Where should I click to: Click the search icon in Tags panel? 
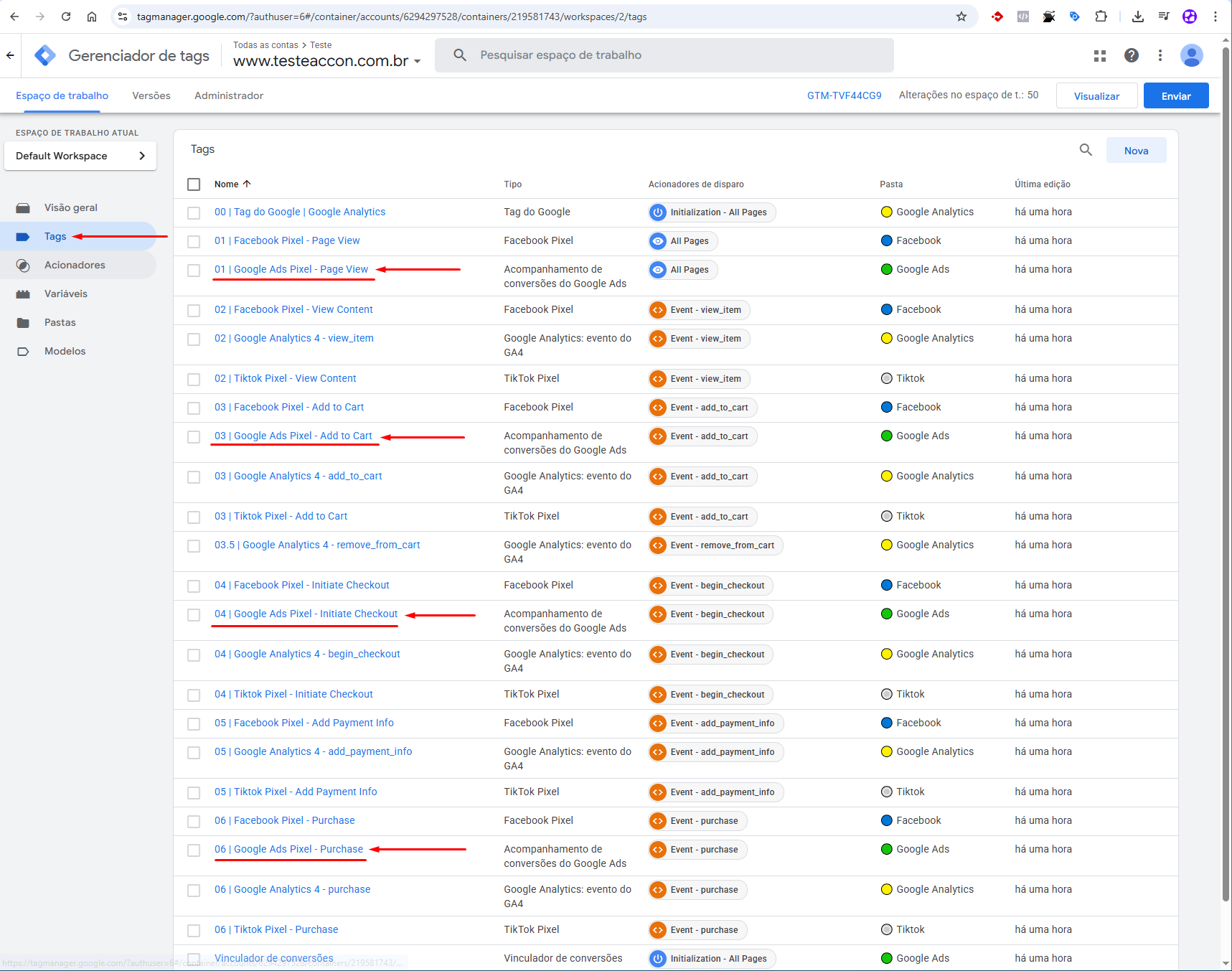pyautogui.click(x=1086, y=150)
